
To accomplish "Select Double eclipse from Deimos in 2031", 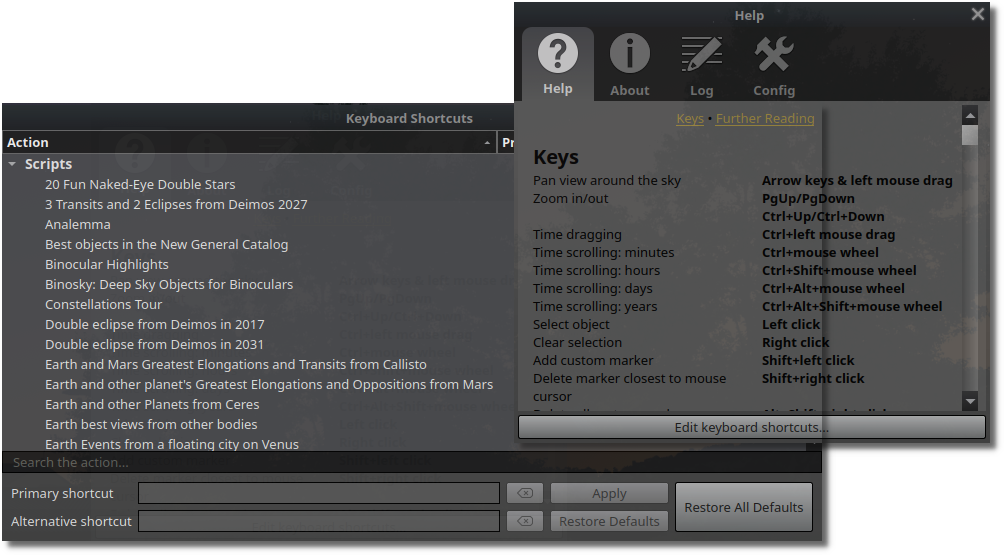I will click(x=154, y=344).
